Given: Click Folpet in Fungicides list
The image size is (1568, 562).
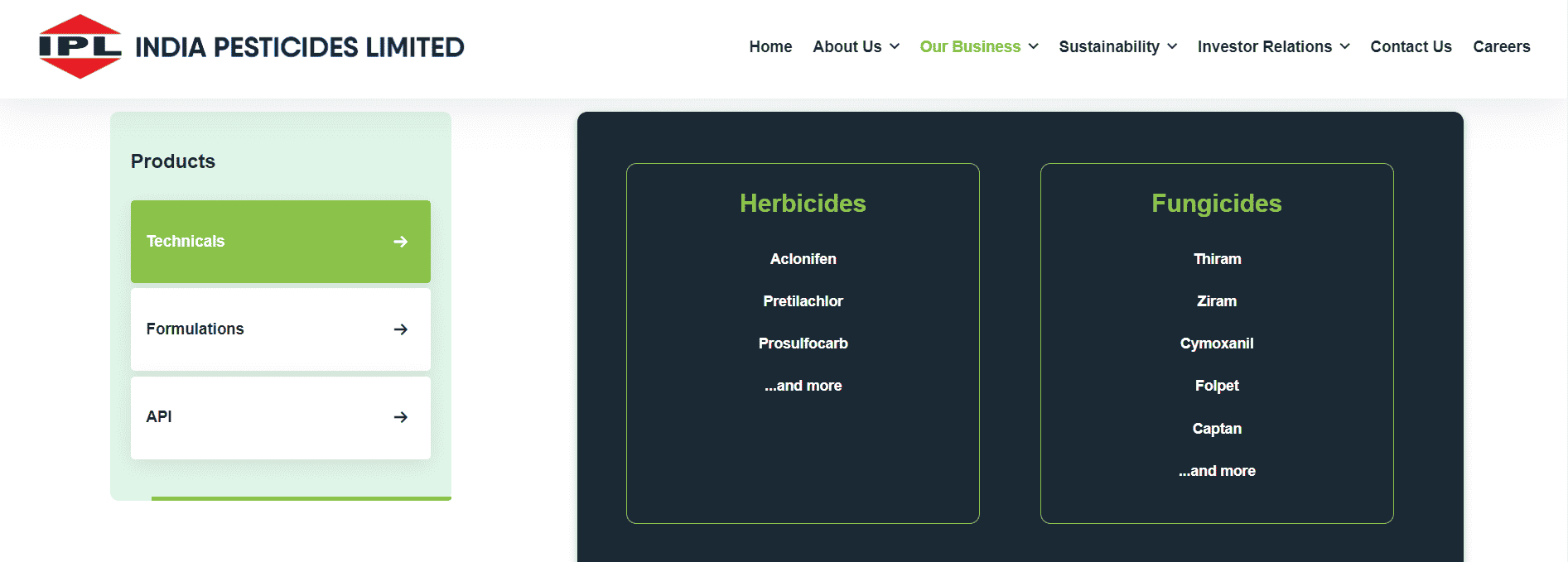Looking at the screenshot, I should coord(1217,386).
